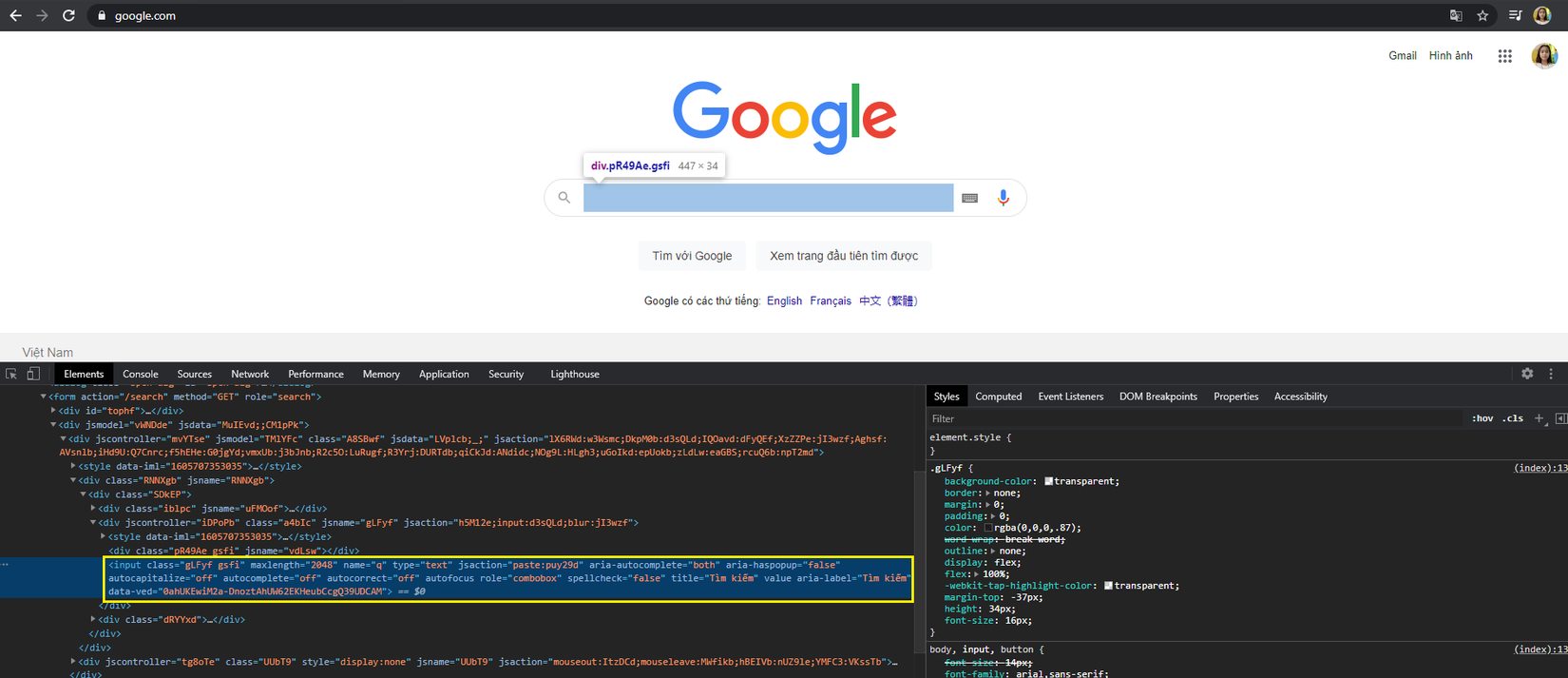Viewport: 1568px width, 678px height.
Task: Open the Event Listeners tab
Action: 1071,397
